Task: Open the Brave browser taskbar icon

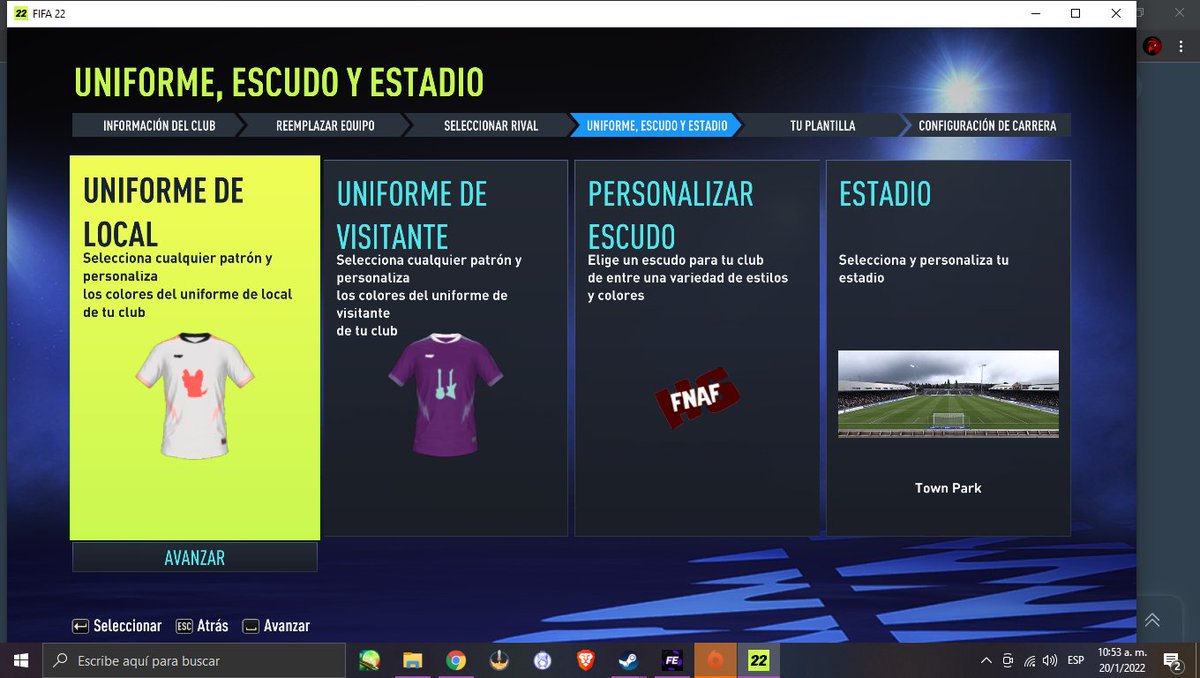Action: tap(584, 660)
